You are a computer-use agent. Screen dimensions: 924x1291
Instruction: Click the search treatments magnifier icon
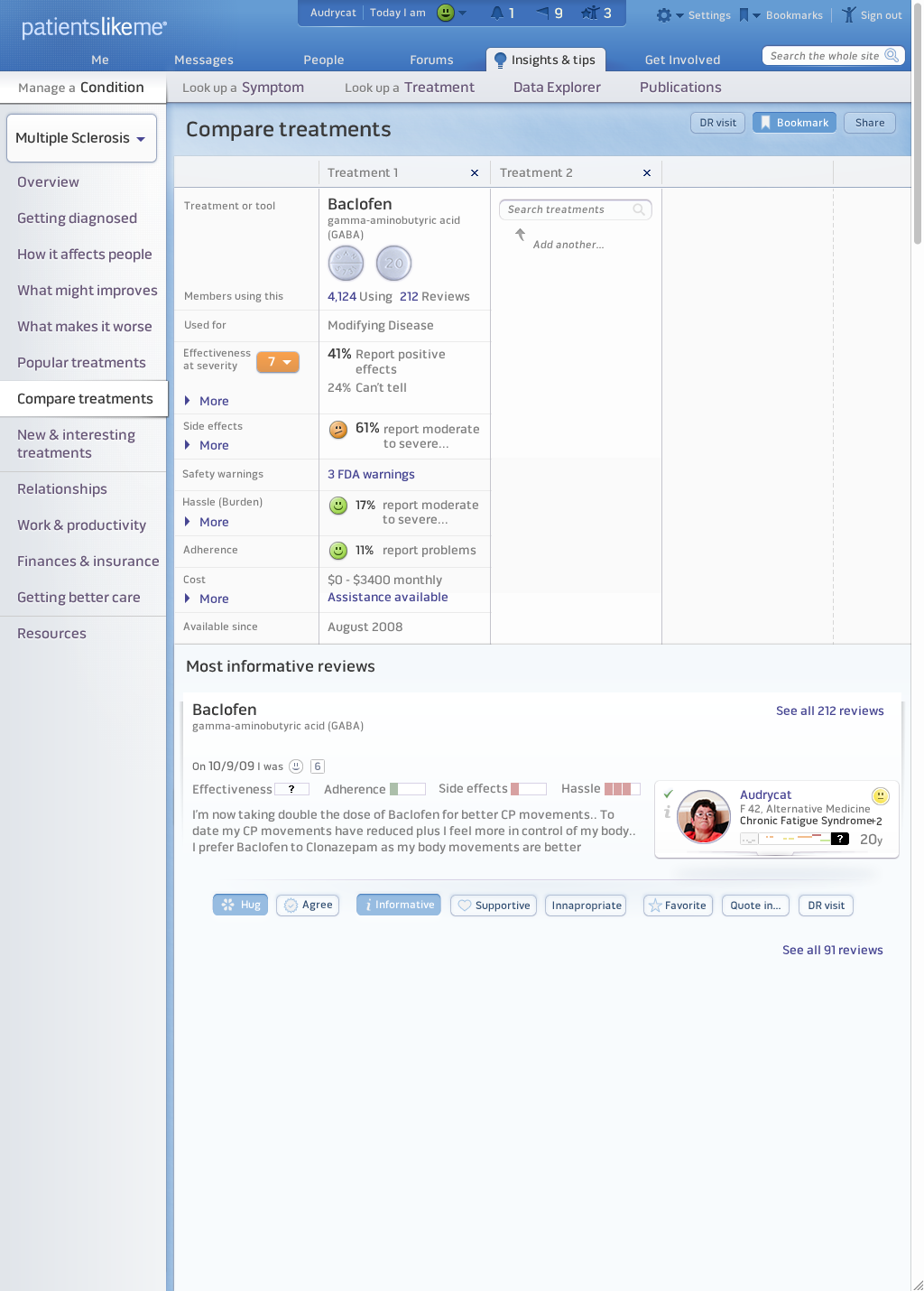click(x=639, y=209)
